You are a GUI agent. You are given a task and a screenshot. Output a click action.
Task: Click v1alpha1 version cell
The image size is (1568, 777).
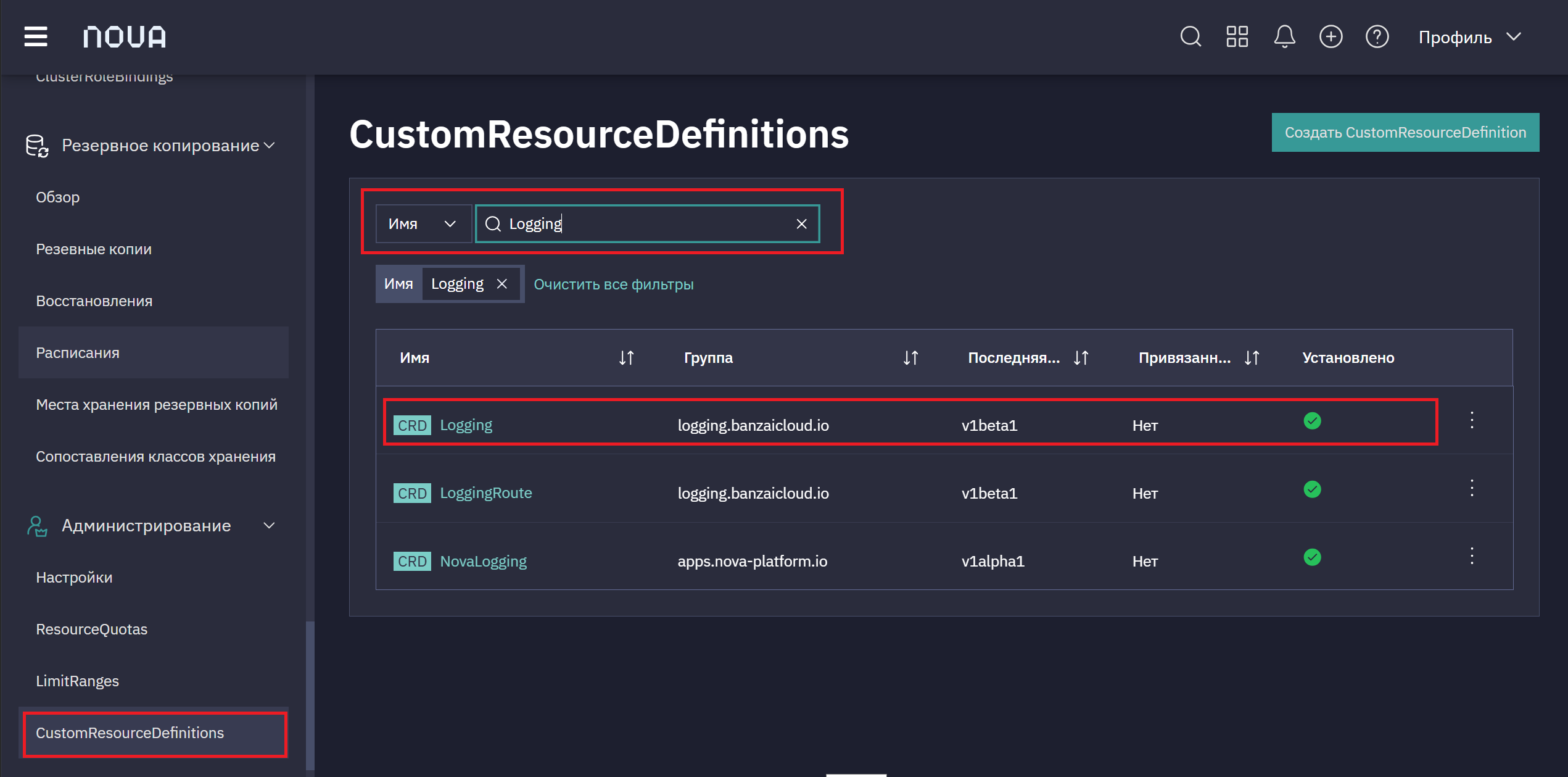pos(992,561)
